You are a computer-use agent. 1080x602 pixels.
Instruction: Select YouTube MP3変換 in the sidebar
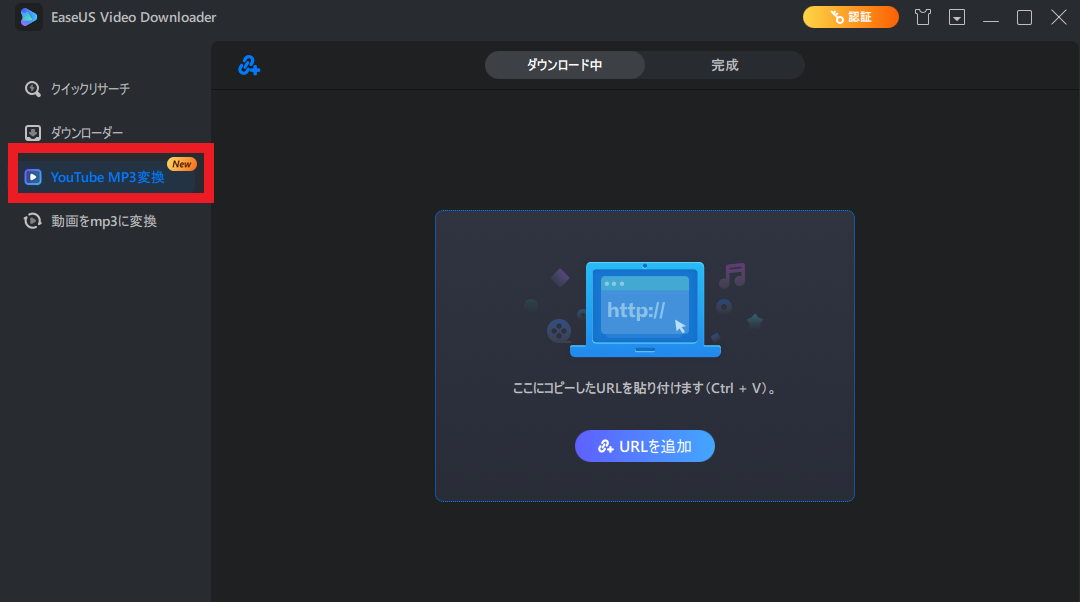(x=107, y=177)
